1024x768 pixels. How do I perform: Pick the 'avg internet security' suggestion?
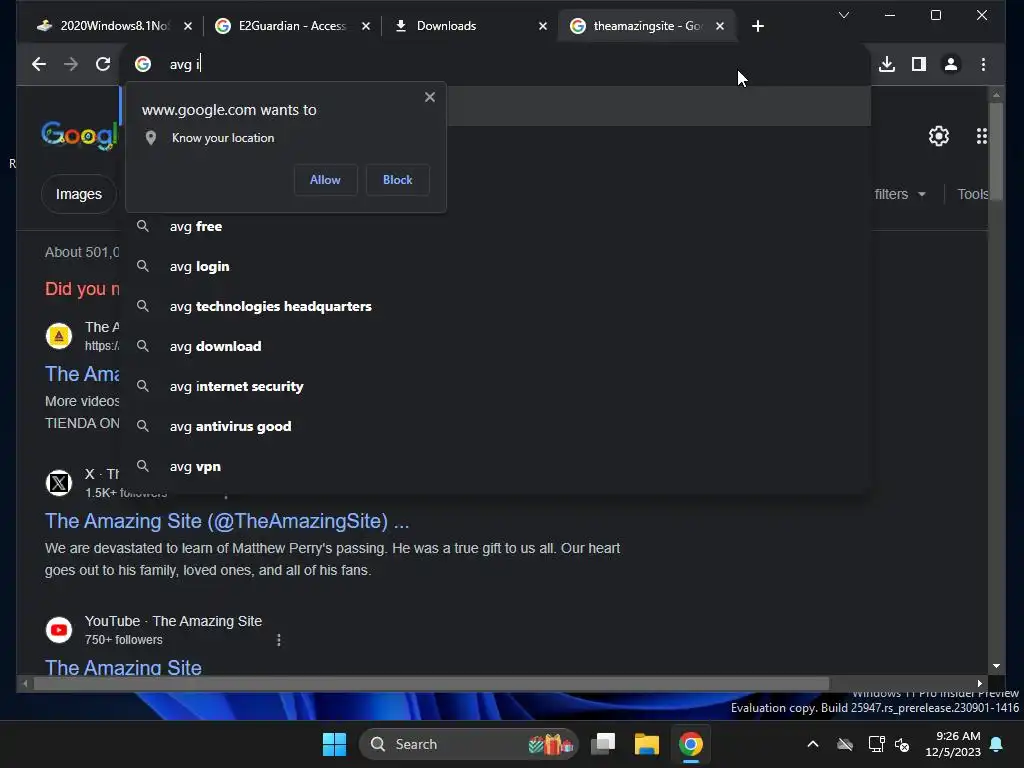tap(496, 386)
